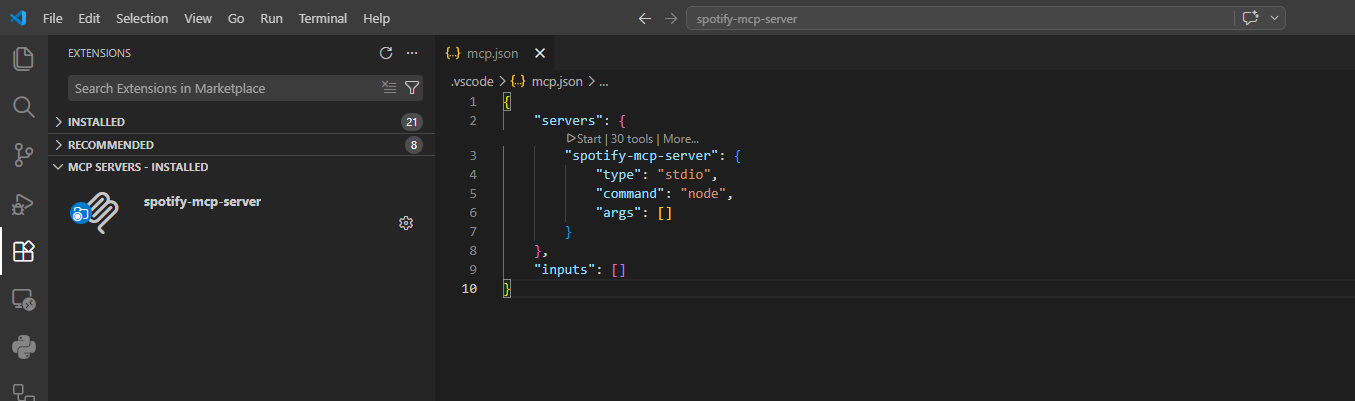Clear extensions search results

[389, 88]
